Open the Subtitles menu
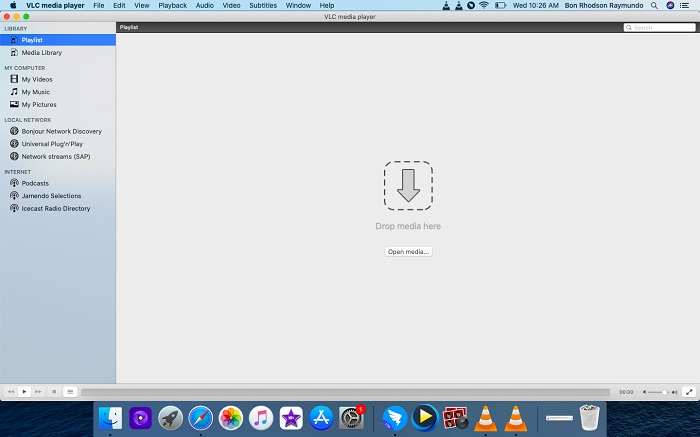The image size is (700, 437). (x=263, y=5)
